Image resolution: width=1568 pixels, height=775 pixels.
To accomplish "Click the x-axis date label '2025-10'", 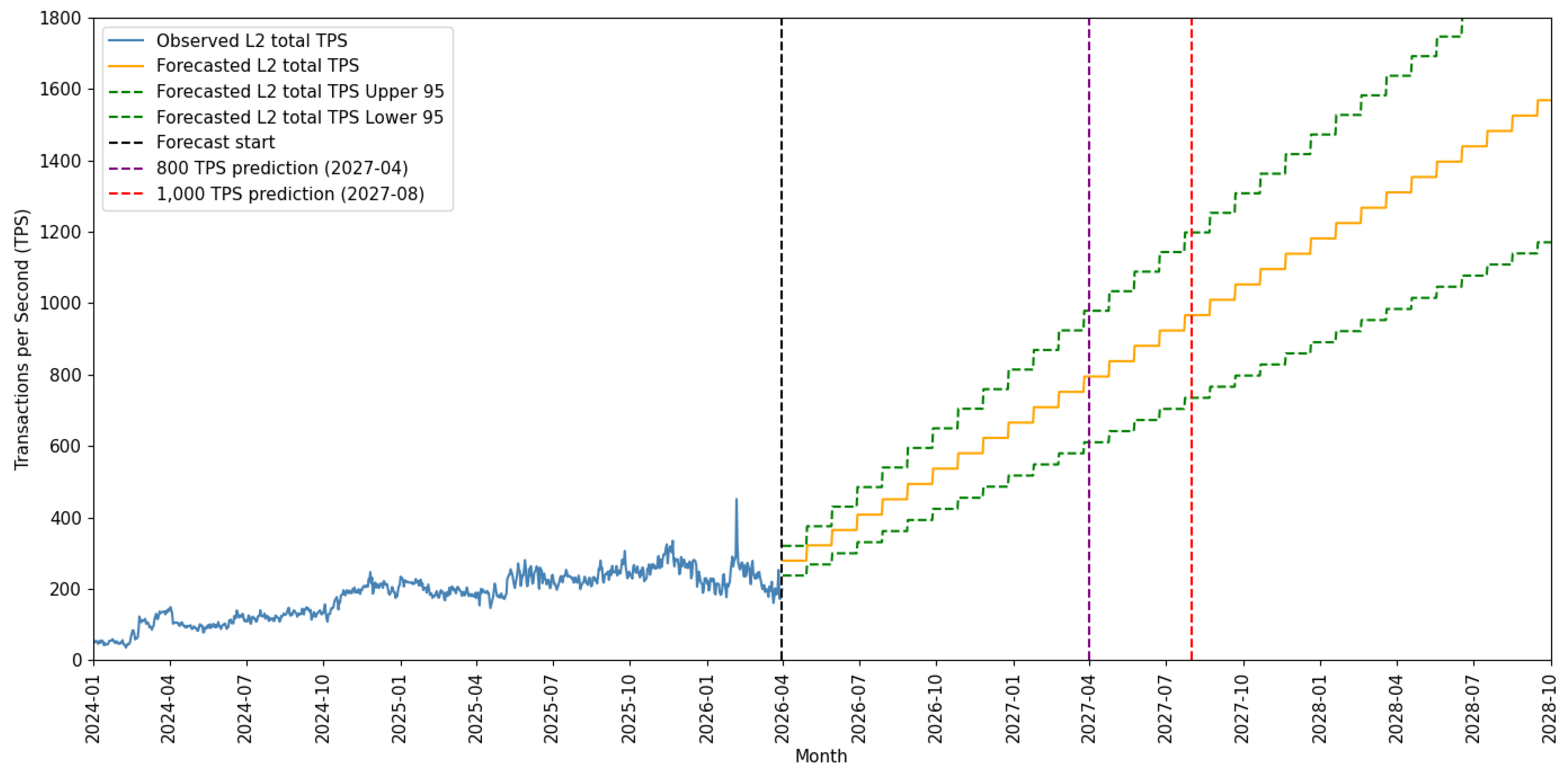I will (x=630, y=709).
